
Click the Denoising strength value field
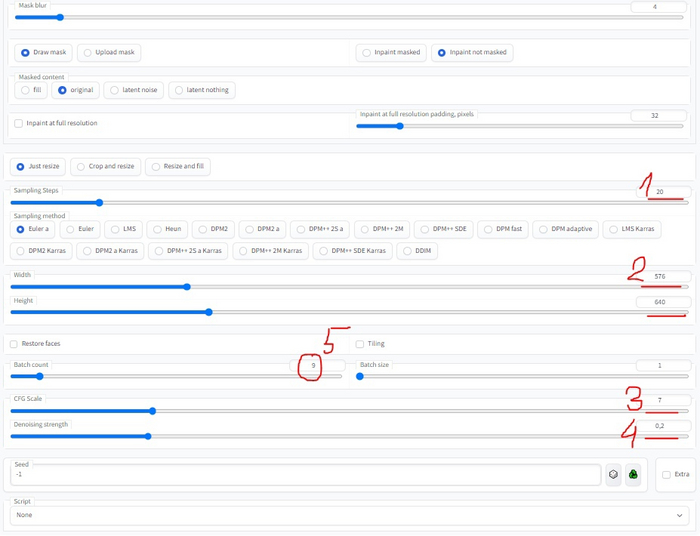(663, 426)
